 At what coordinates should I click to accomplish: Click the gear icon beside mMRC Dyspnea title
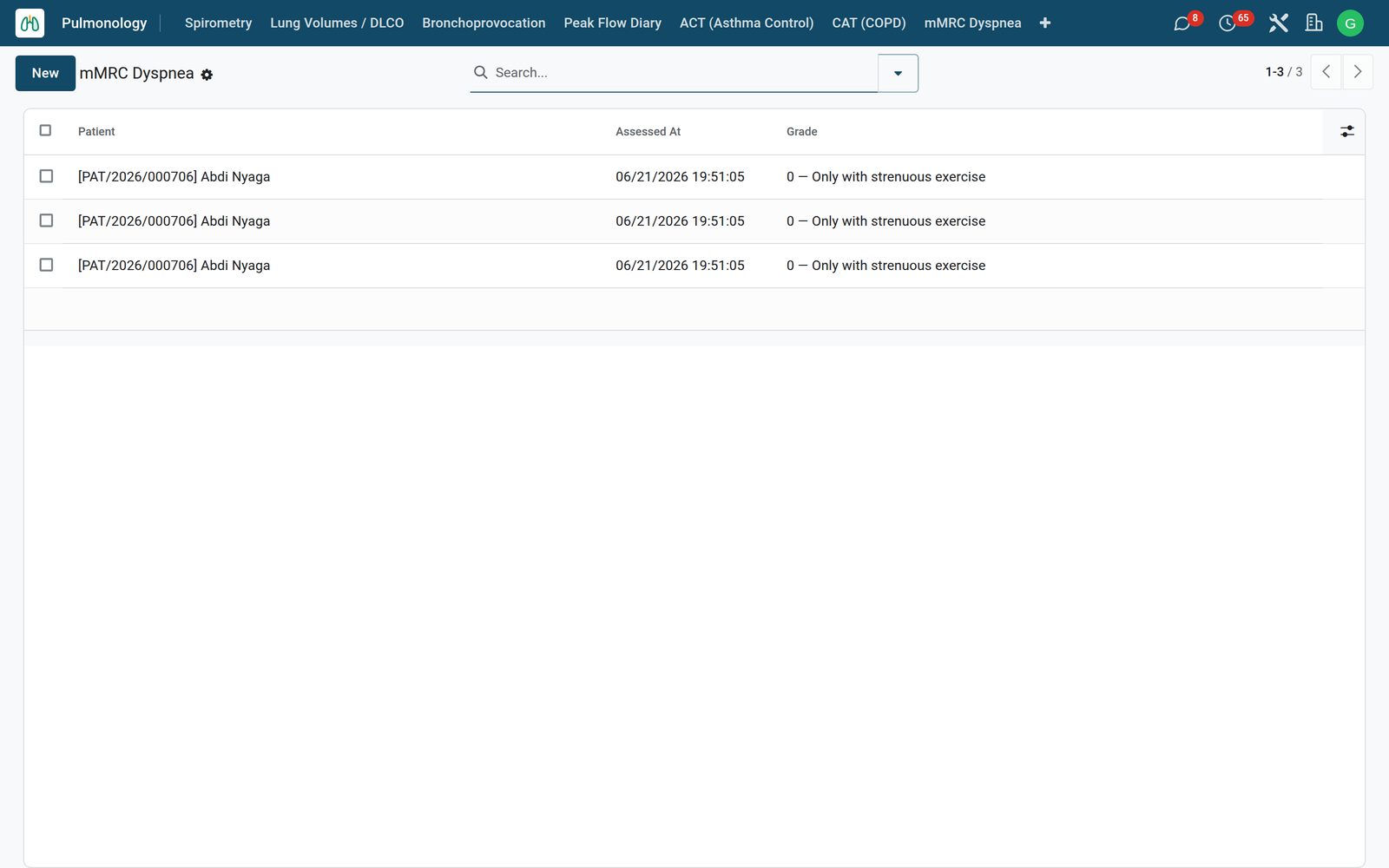207,75
